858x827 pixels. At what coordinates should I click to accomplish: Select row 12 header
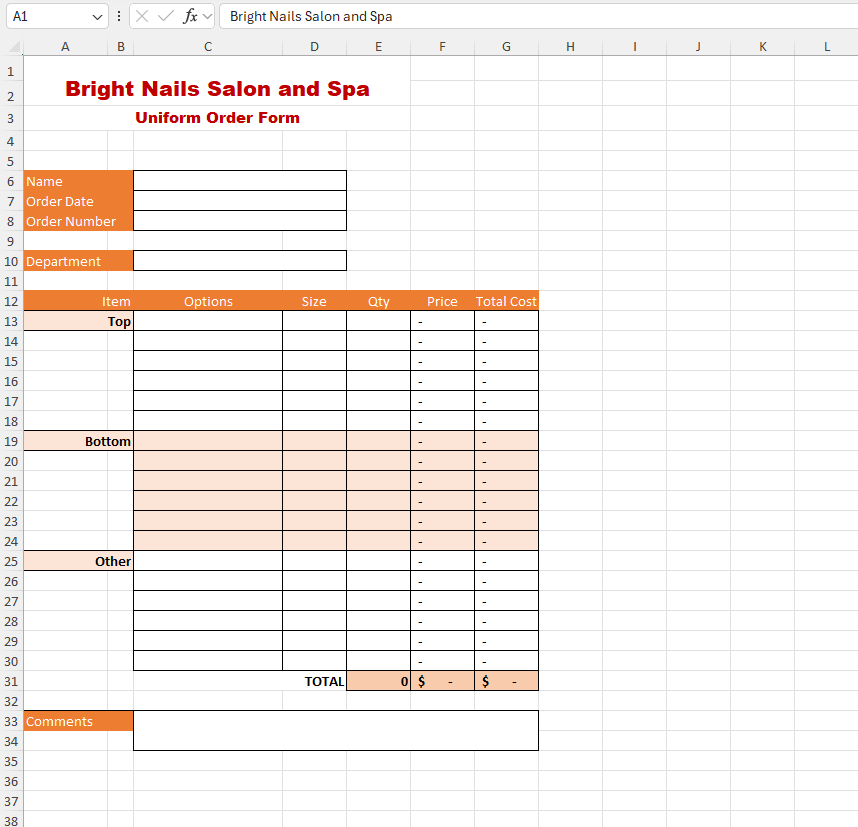(11, 302)
